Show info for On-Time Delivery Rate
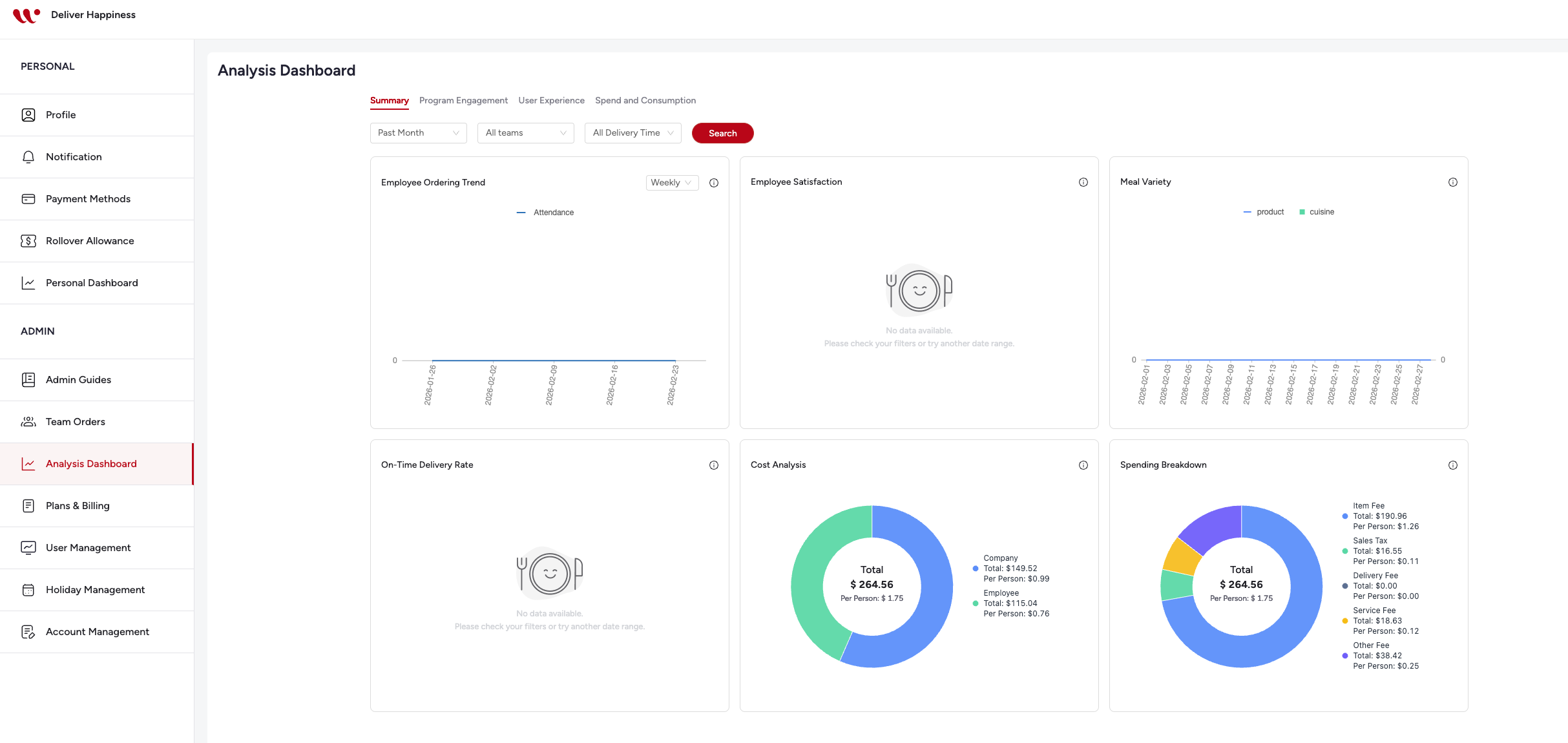Viewport: 1568px width, 743px height. (714, 465)
